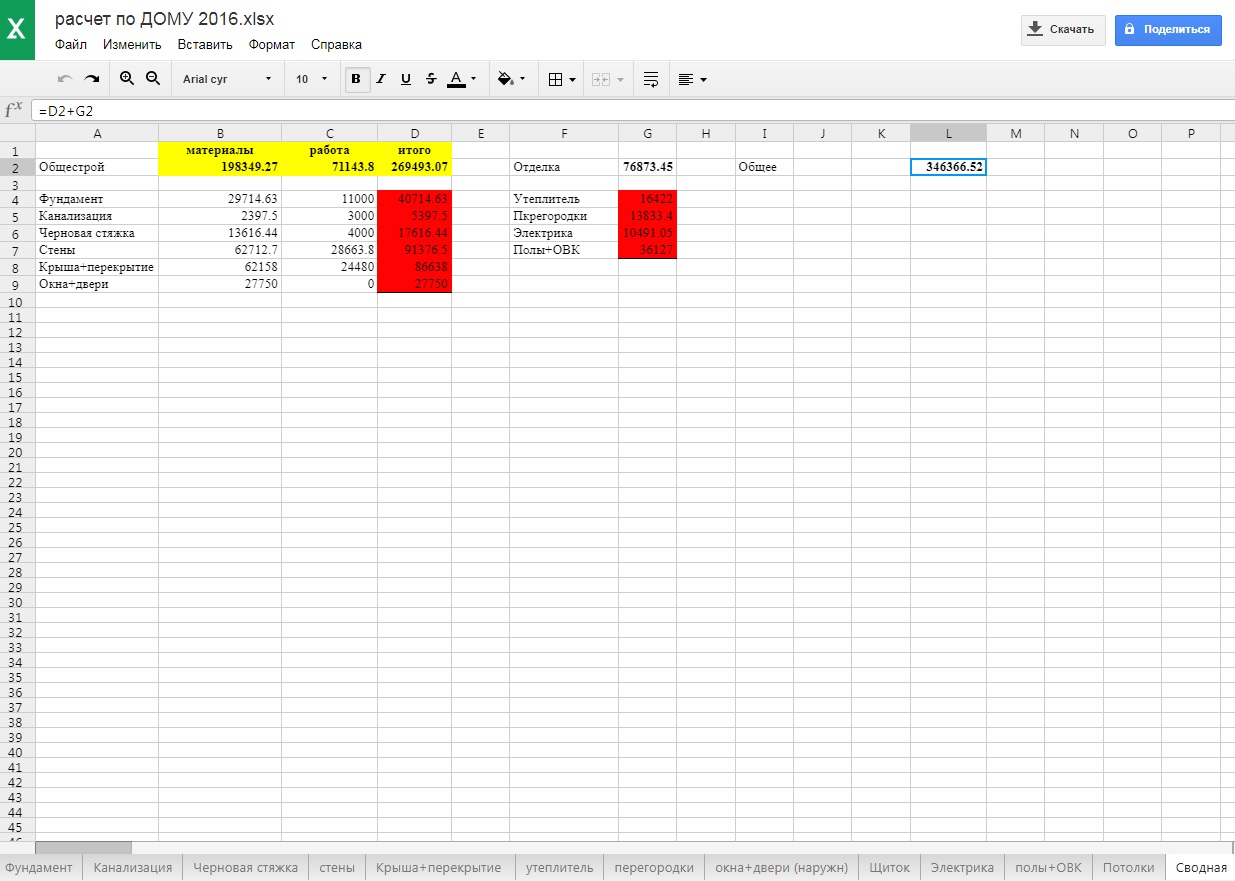Zoom in with magnifier plus icon
Screen dimensions: 1235x881
point(127,78)
